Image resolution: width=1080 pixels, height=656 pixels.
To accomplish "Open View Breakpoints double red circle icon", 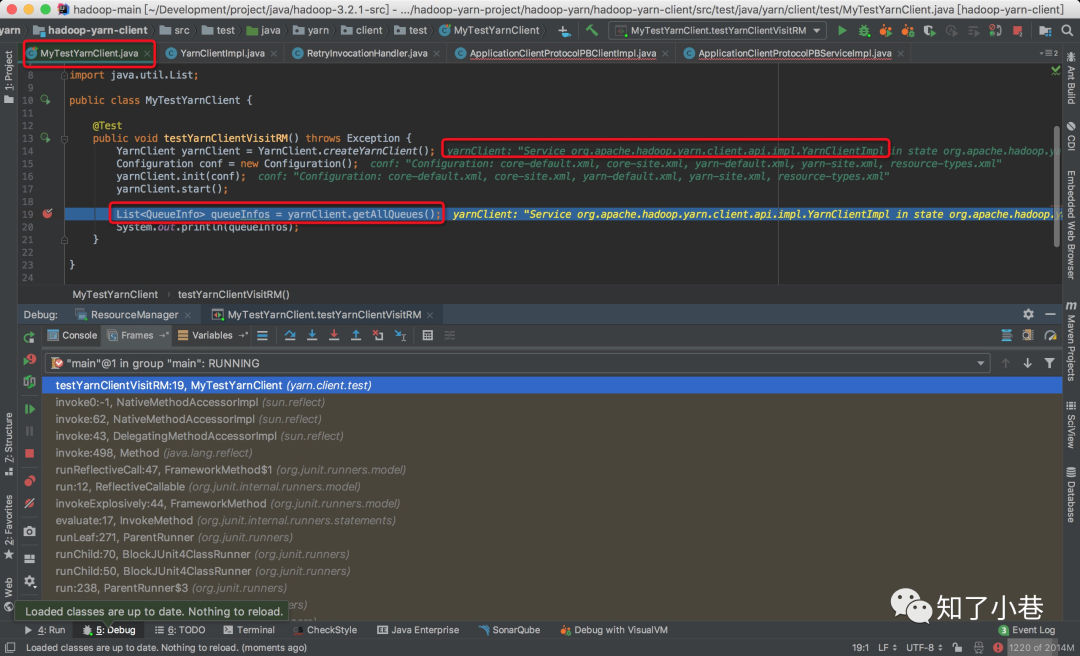I will [x=29, y=481].
